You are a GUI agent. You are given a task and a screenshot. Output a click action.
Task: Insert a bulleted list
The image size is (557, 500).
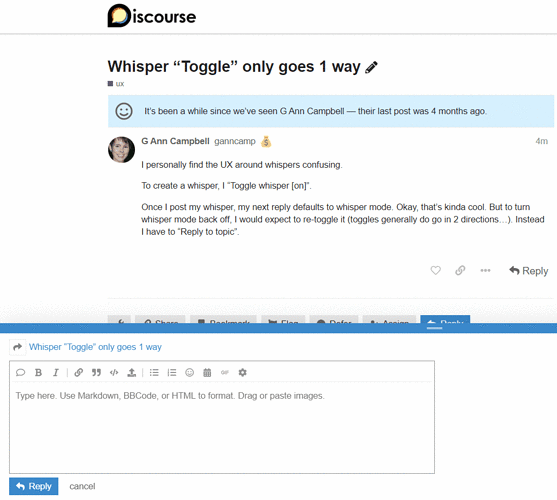click(x=154, y=373)
